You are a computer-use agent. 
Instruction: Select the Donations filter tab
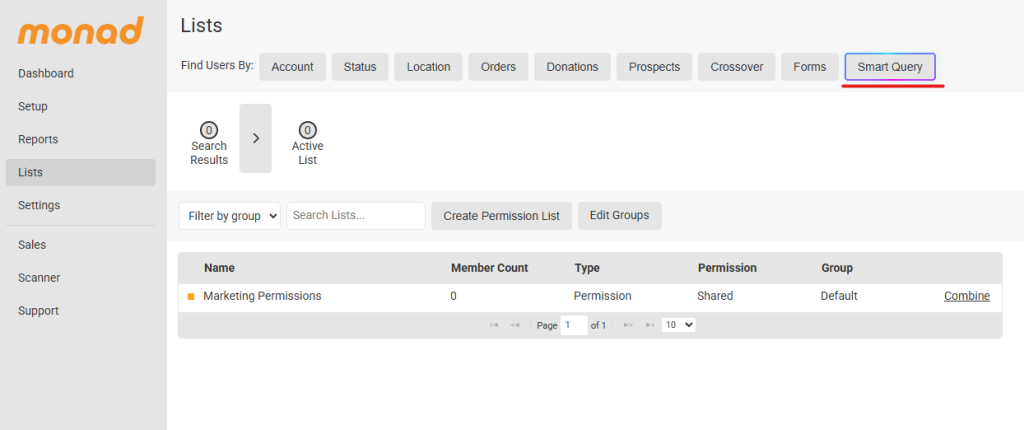(x=572, y=67)
